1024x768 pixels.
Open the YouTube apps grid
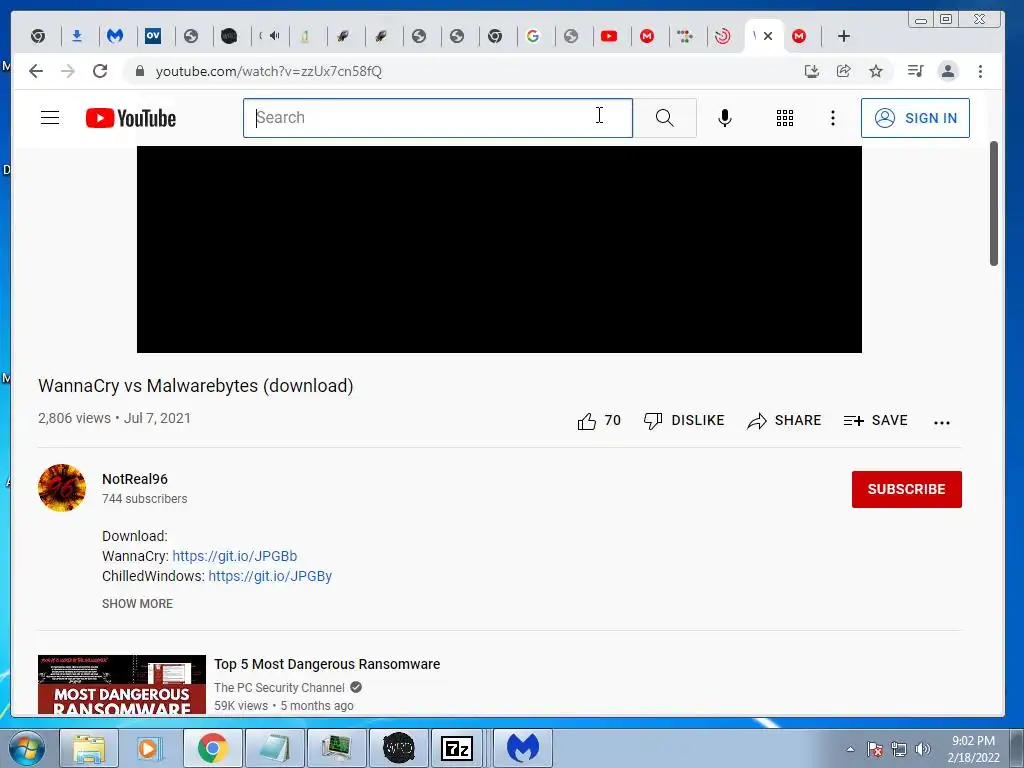(784, 118)
